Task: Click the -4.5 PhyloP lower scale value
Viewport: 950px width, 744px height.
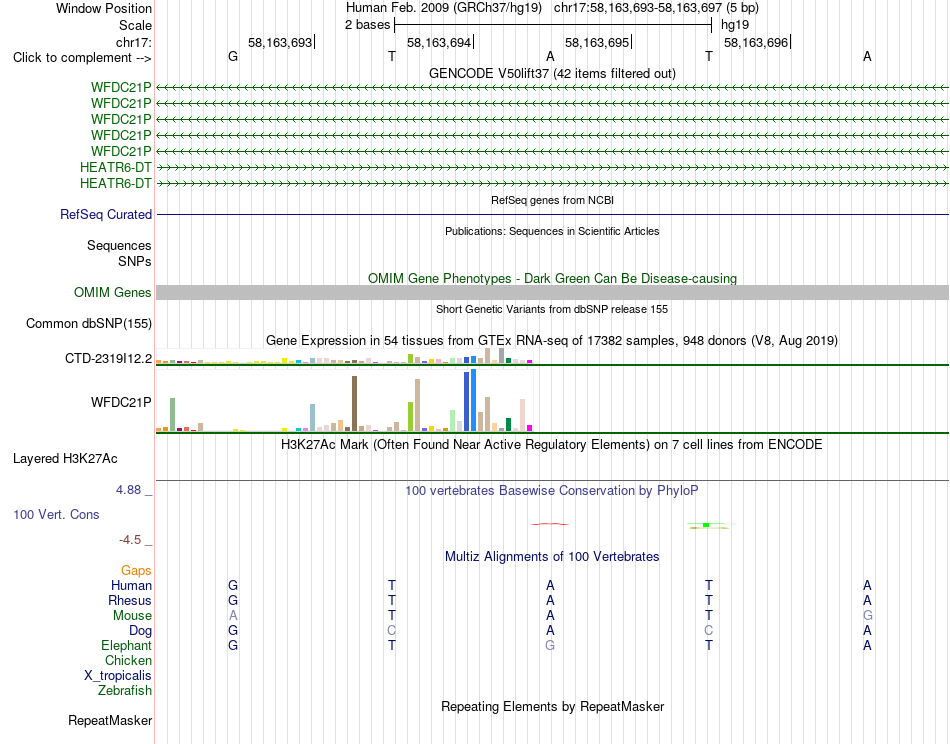Action: pyautogui.click(x=130, y=540)
